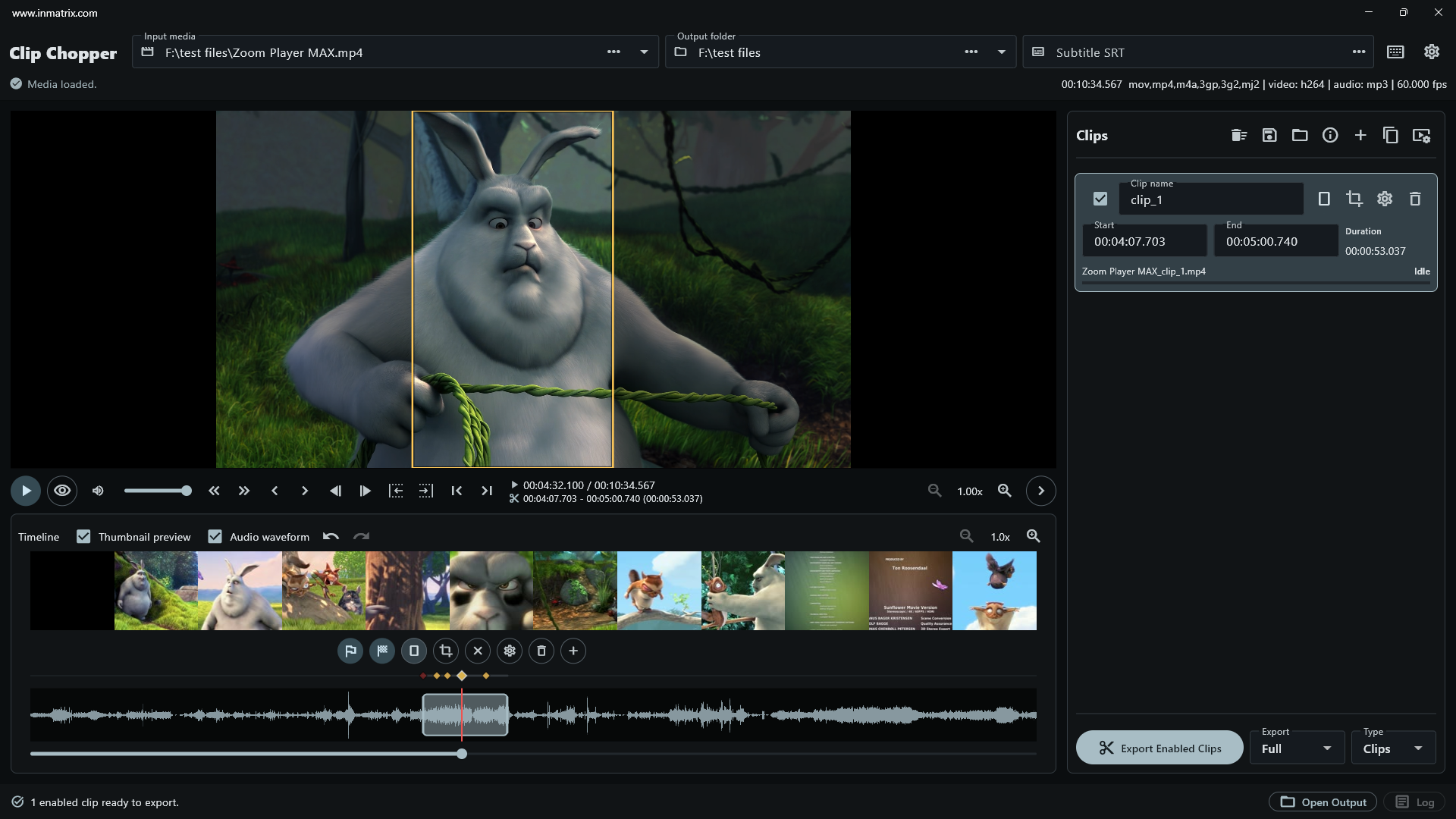Browse output folder with ellipsis button
Image resolution: width=1456 pixels, height=819 pixels.
tap(971, 52)
